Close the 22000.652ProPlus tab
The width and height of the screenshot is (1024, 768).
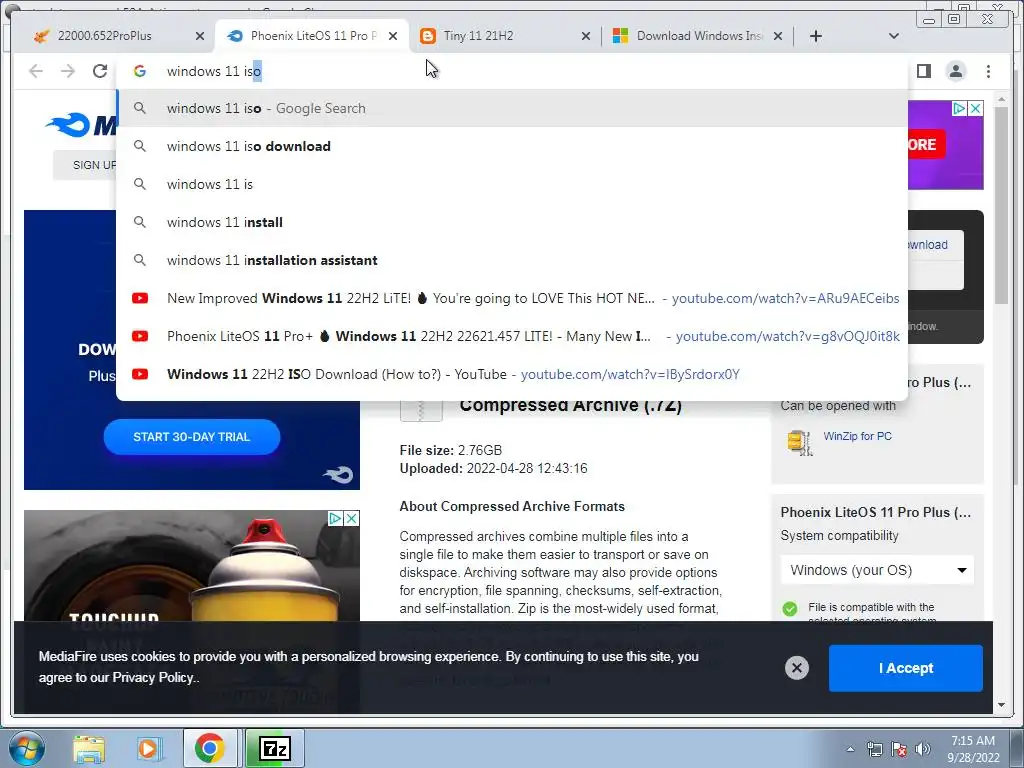coord(200,36)
